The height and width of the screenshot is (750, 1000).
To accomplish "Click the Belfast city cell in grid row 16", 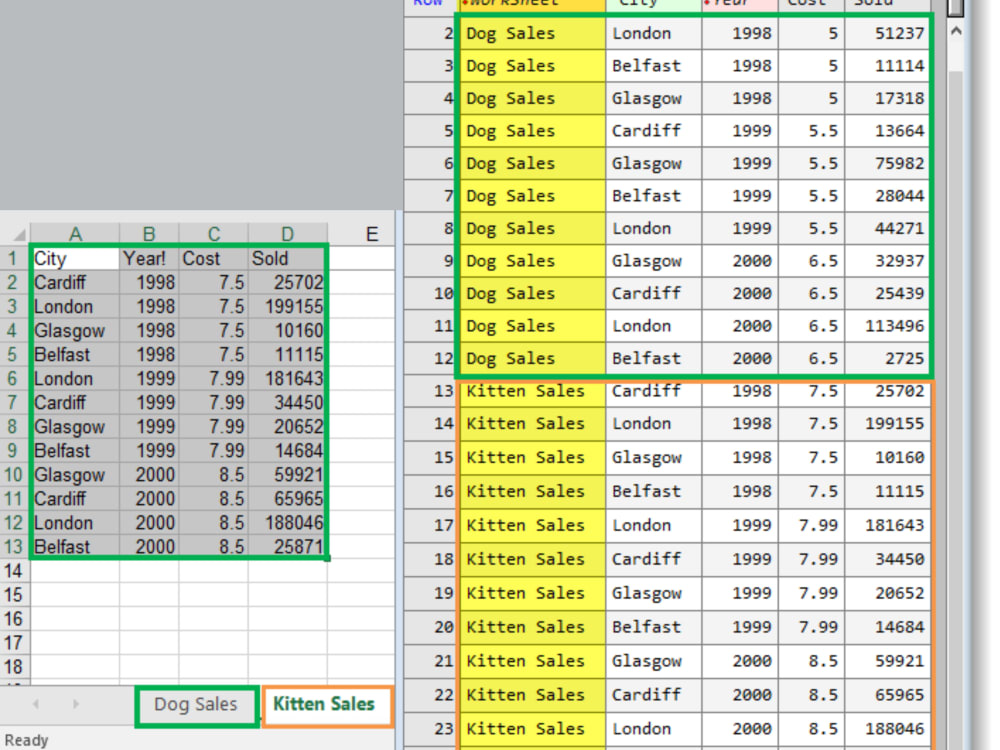I will click(x=654, y=492).
